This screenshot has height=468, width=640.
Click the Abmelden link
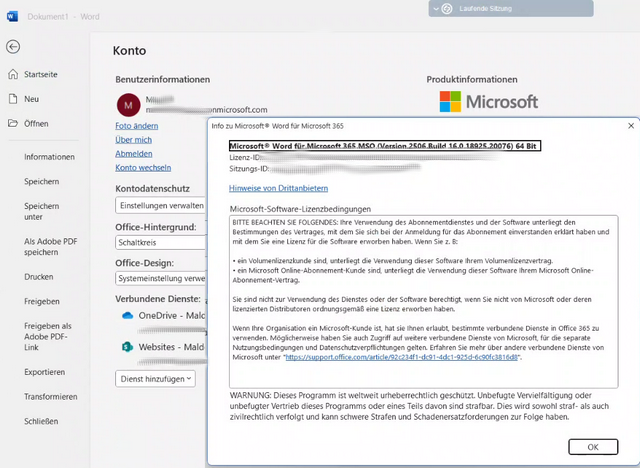coord(133,153)
